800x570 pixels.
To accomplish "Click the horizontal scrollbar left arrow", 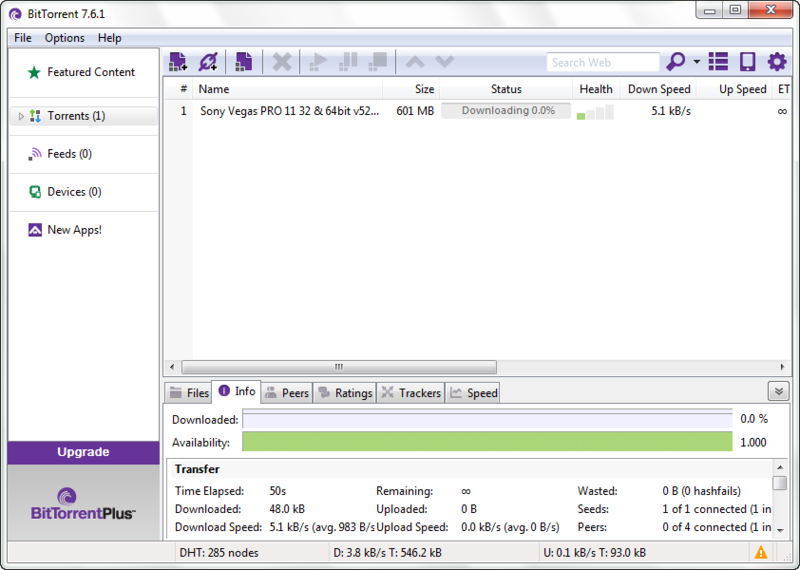I will coord(172,367).
